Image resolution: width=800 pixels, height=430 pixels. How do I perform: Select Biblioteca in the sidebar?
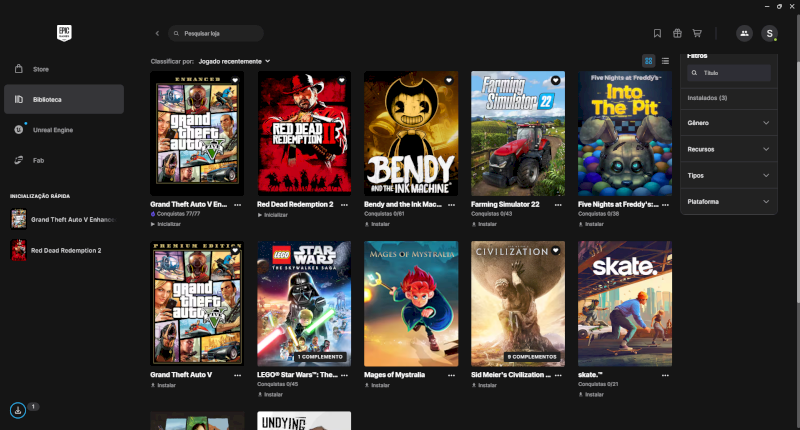coord(64,99)
